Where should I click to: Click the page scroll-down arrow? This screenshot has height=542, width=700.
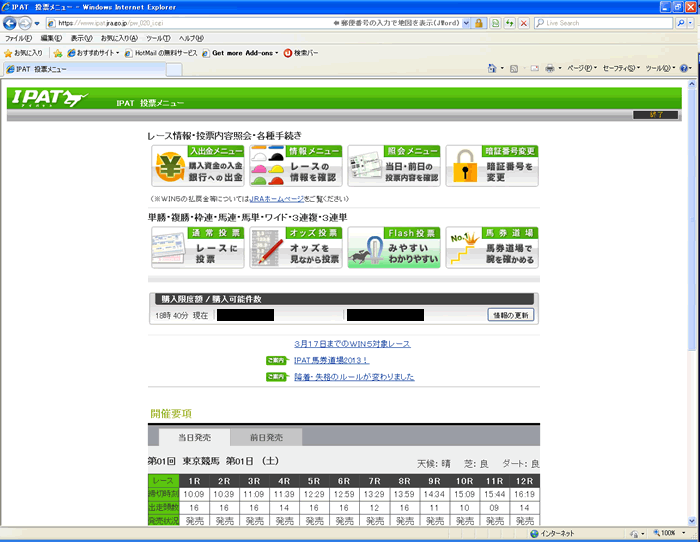click(692, 521)
